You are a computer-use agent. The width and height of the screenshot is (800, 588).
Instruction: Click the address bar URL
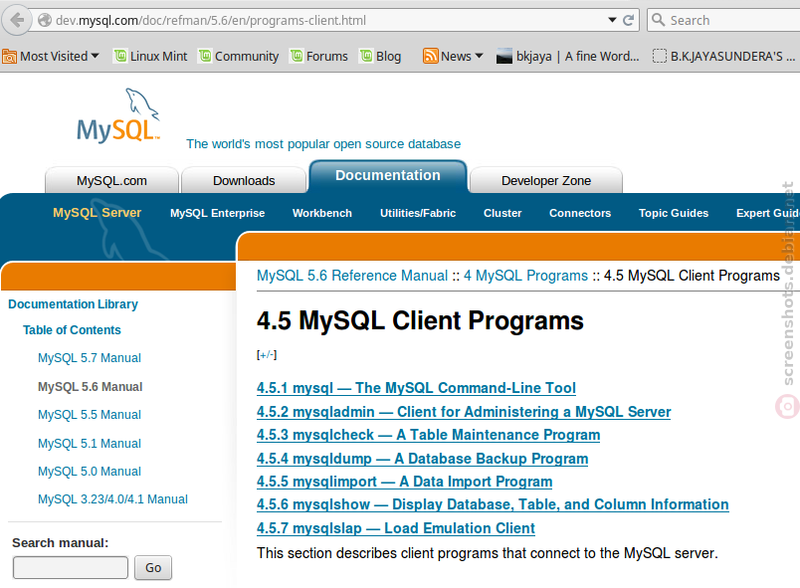(211, 20)
